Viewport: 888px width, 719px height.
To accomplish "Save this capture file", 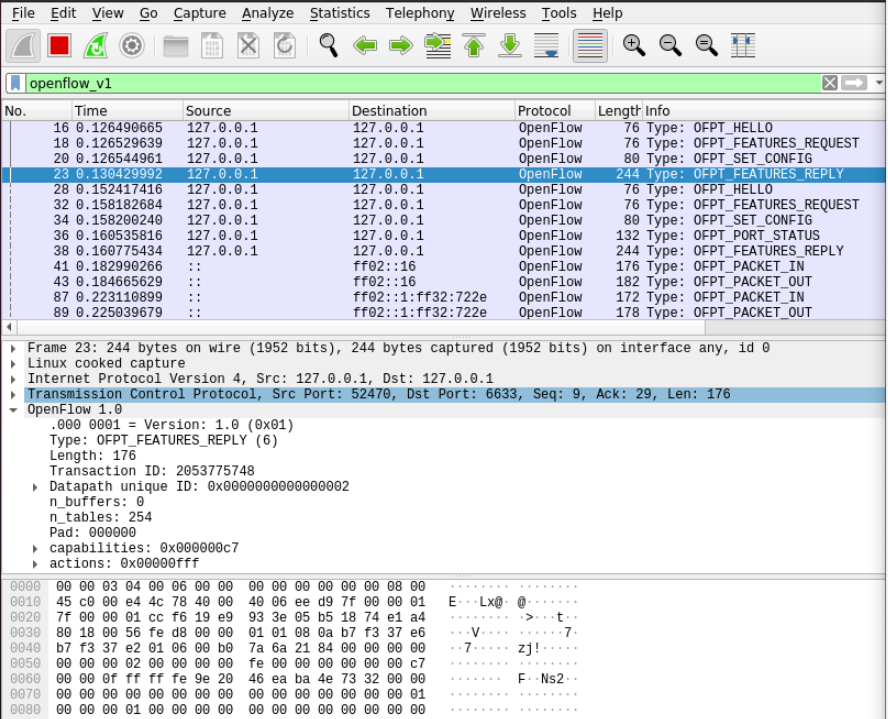I will coord(212,45).
